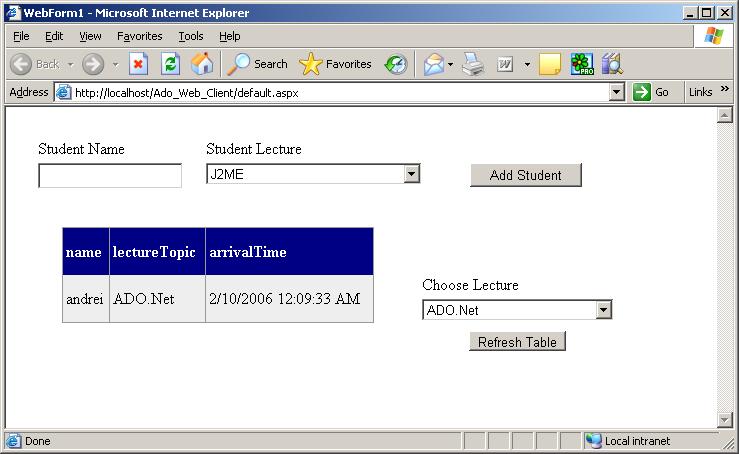
Task: Close the Internet Explorer window
Action: (x=725, y=13)
